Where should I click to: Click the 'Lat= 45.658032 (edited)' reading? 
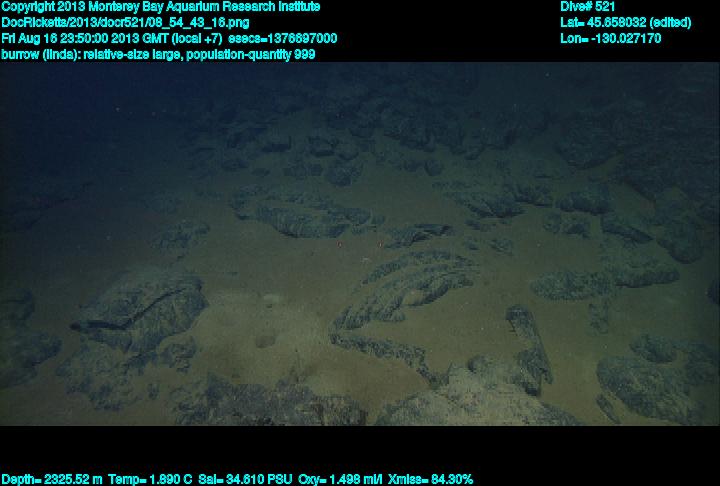click(625, 23)
